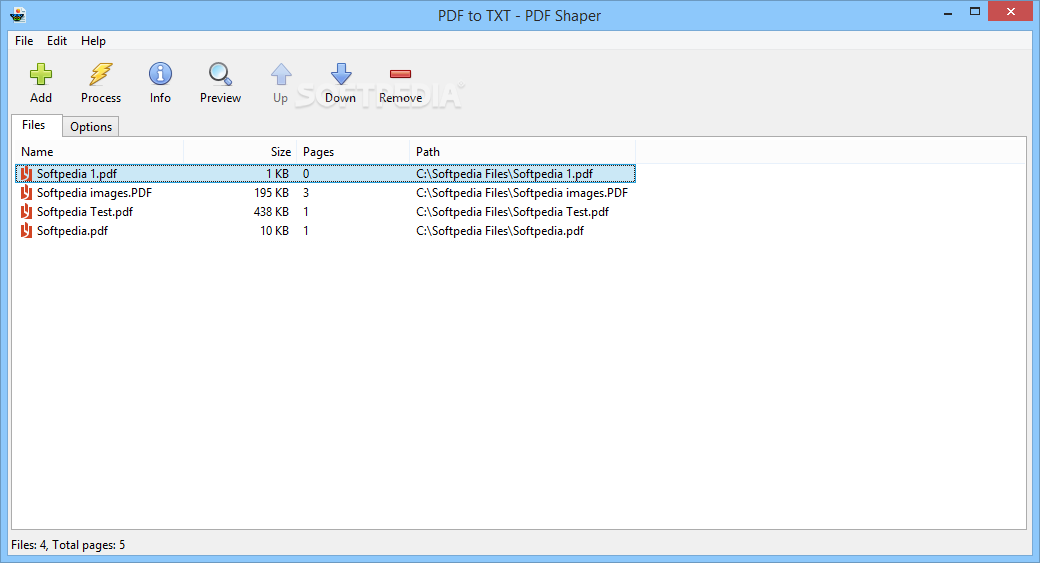This screenshot has width=1040, height=563.
Task: Move the file Down with the blue arrow
Action: pos(341,74)
